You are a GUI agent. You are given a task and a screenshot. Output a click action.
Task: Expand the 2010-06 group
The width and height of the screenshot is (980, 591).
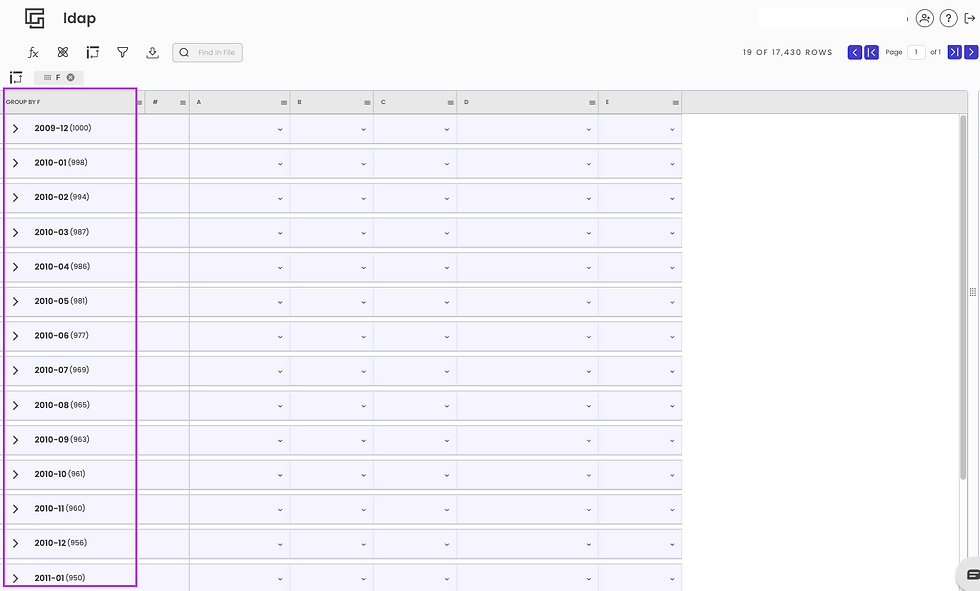tap(16, 336)
